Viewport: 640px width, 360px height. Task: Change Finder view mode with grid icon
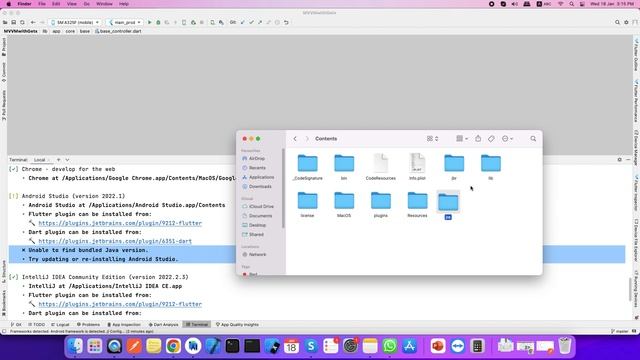tap(432, 139)
